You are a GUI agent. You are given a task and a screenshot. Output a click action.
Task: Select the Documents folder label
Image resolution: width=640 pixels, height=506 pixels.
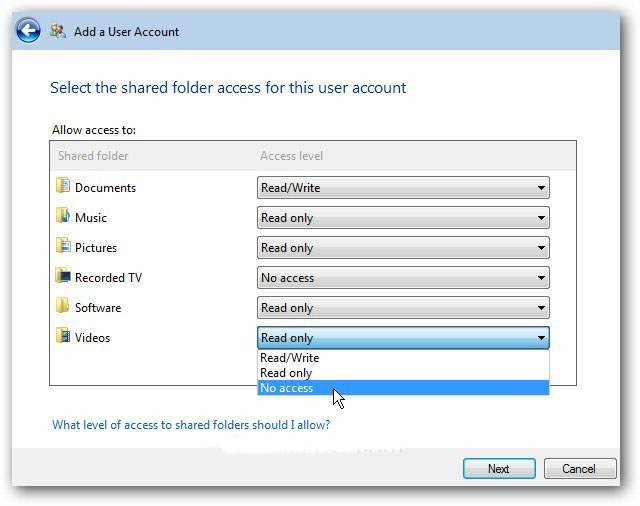(105, 188)
